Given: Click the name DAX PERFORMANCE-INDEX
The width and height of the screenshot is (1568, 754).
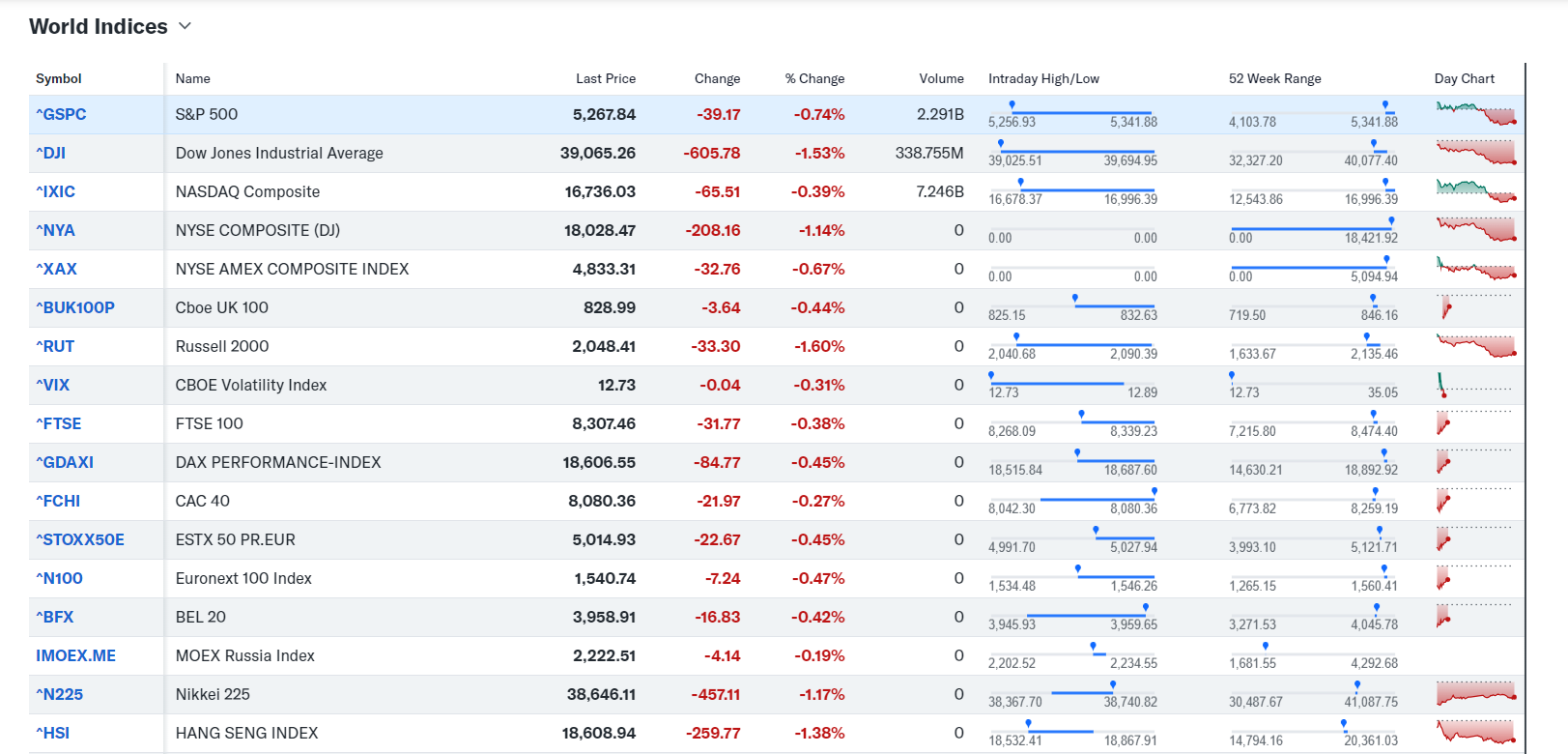Looking at the screenshot, I should click(278, 462).
